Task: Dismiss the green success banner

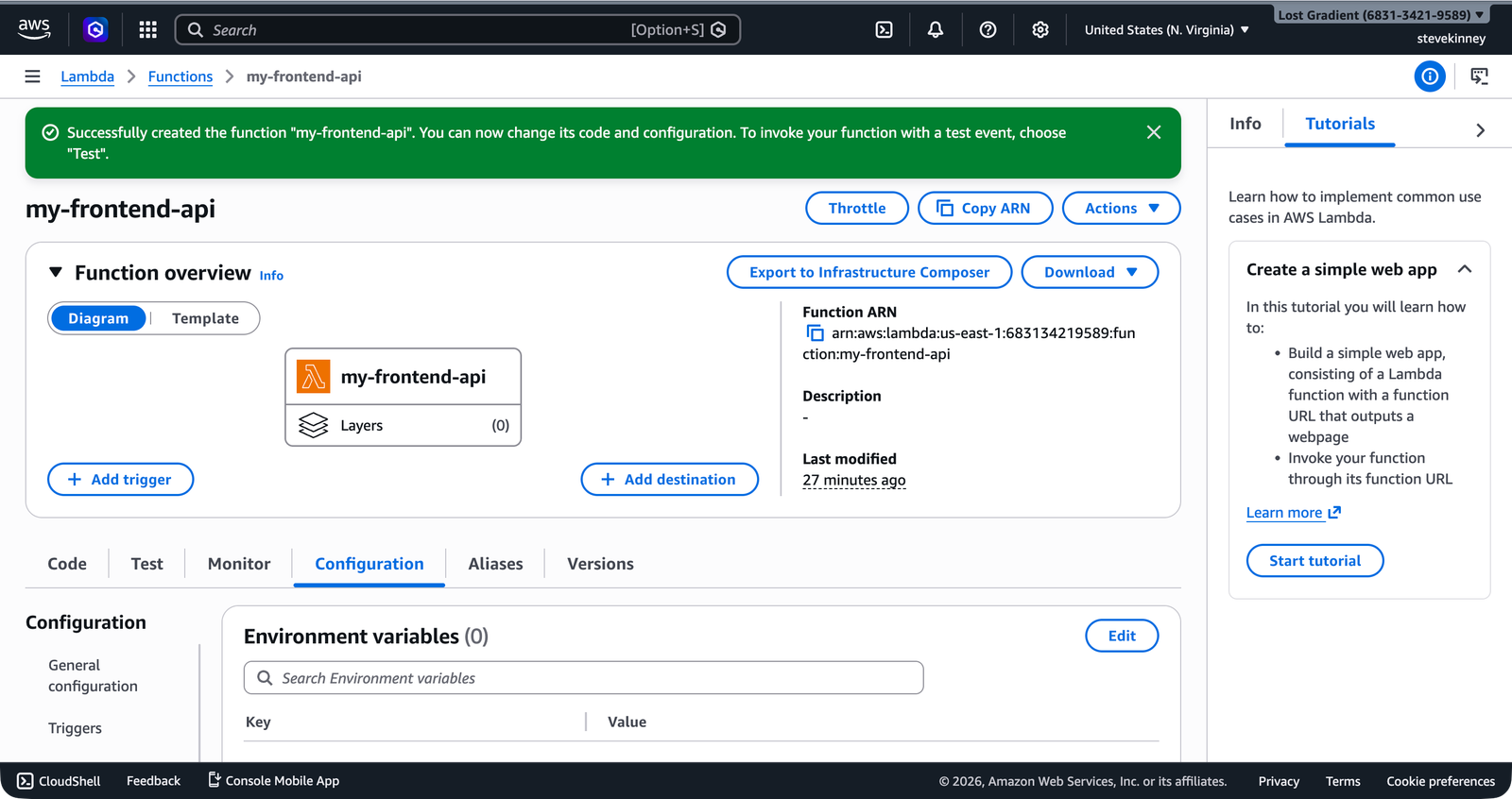Action: pyautogui.click(x=1154, y=132)
